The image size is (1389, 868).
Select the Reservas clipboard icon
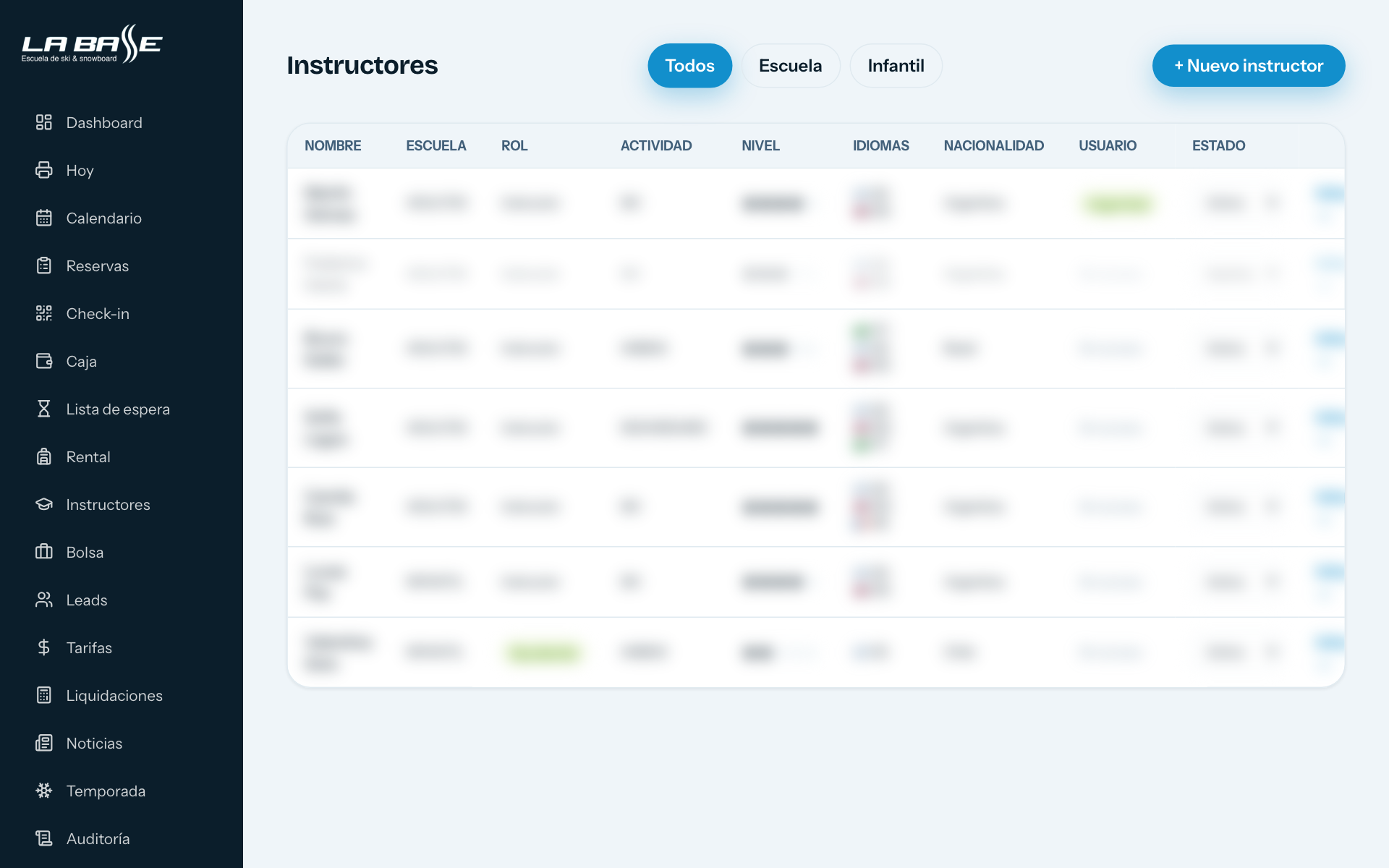click(44, 265)
